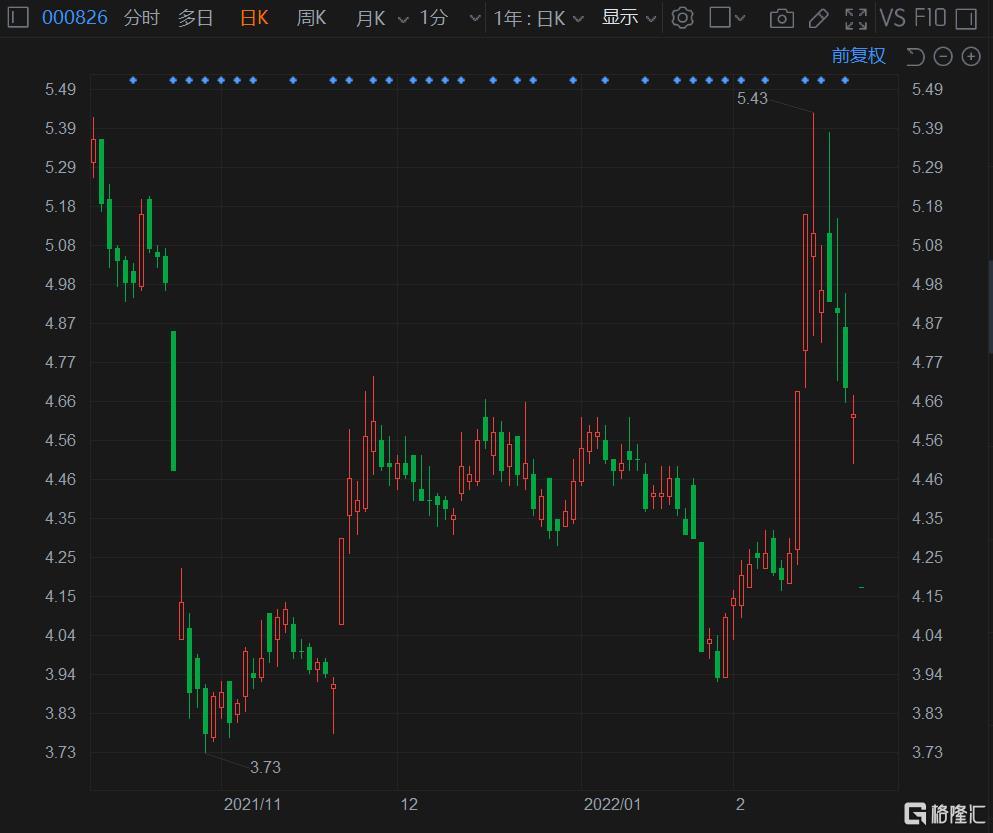Enter fullscreen chart mode

(x=856, y=18)
